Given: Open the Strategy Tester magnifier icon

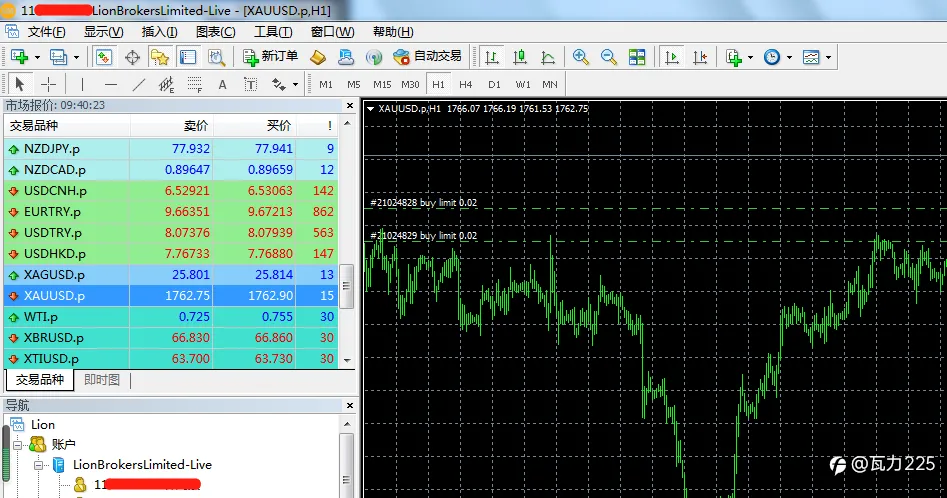Looking at the screenshot, I should point(216,57).
